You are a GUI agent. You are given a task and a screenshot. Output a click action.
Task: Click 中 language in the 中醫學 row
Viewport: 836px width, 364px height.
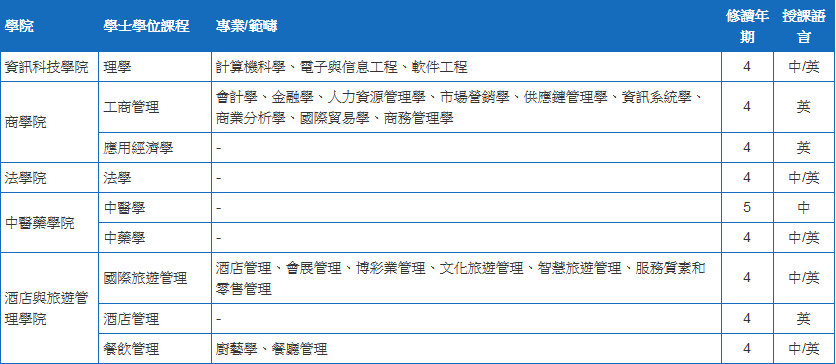(805, 207)
